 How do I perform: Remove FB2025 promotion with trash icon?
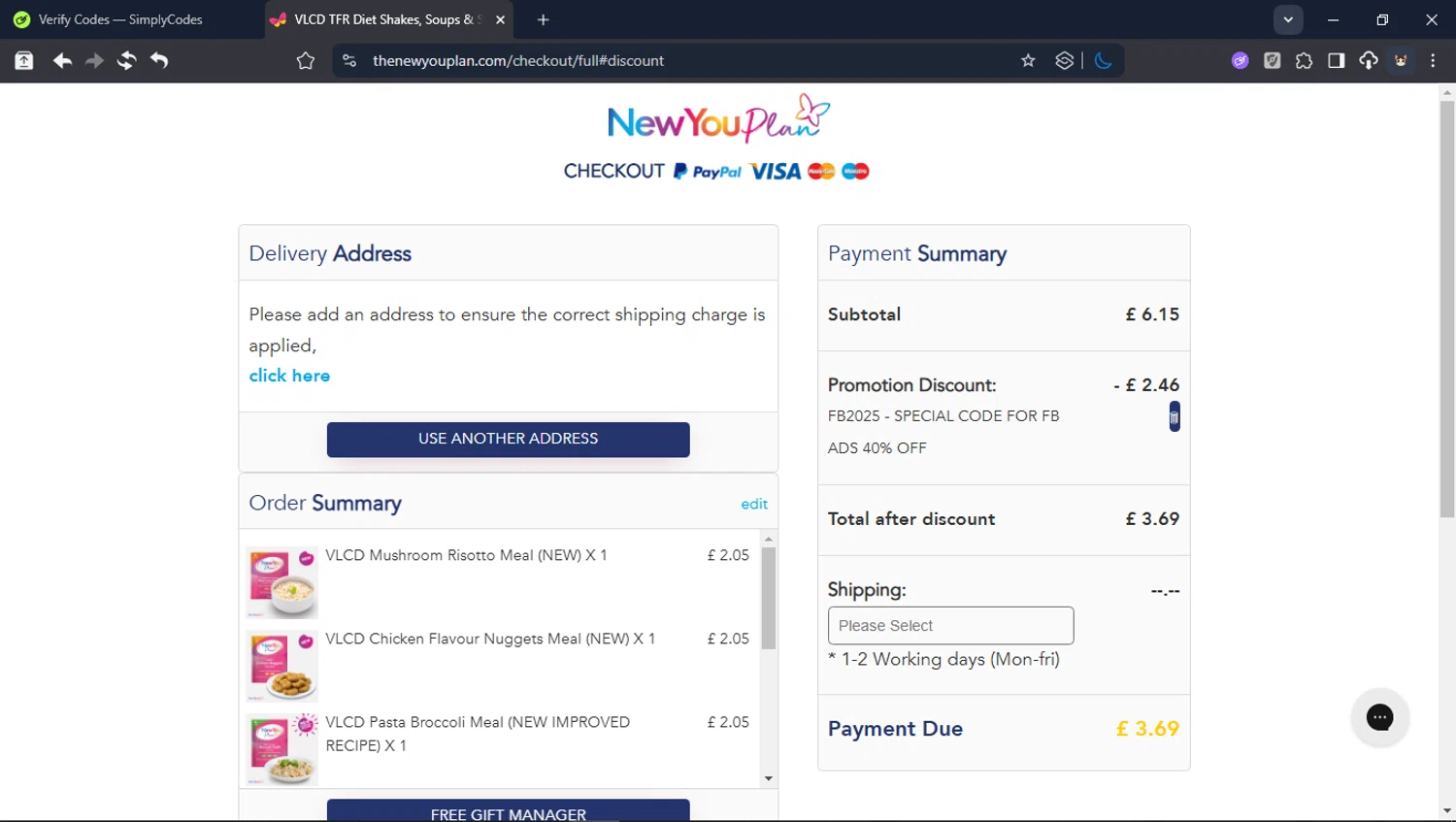1174,416
